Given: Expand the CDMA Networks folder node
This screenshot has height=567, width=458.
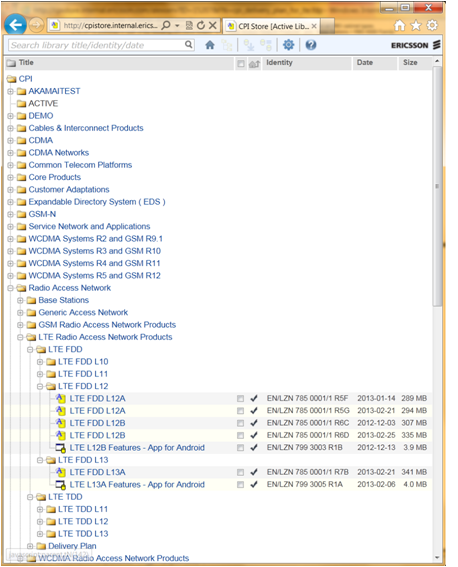Looking at the screenshot, I should [10, 153].
